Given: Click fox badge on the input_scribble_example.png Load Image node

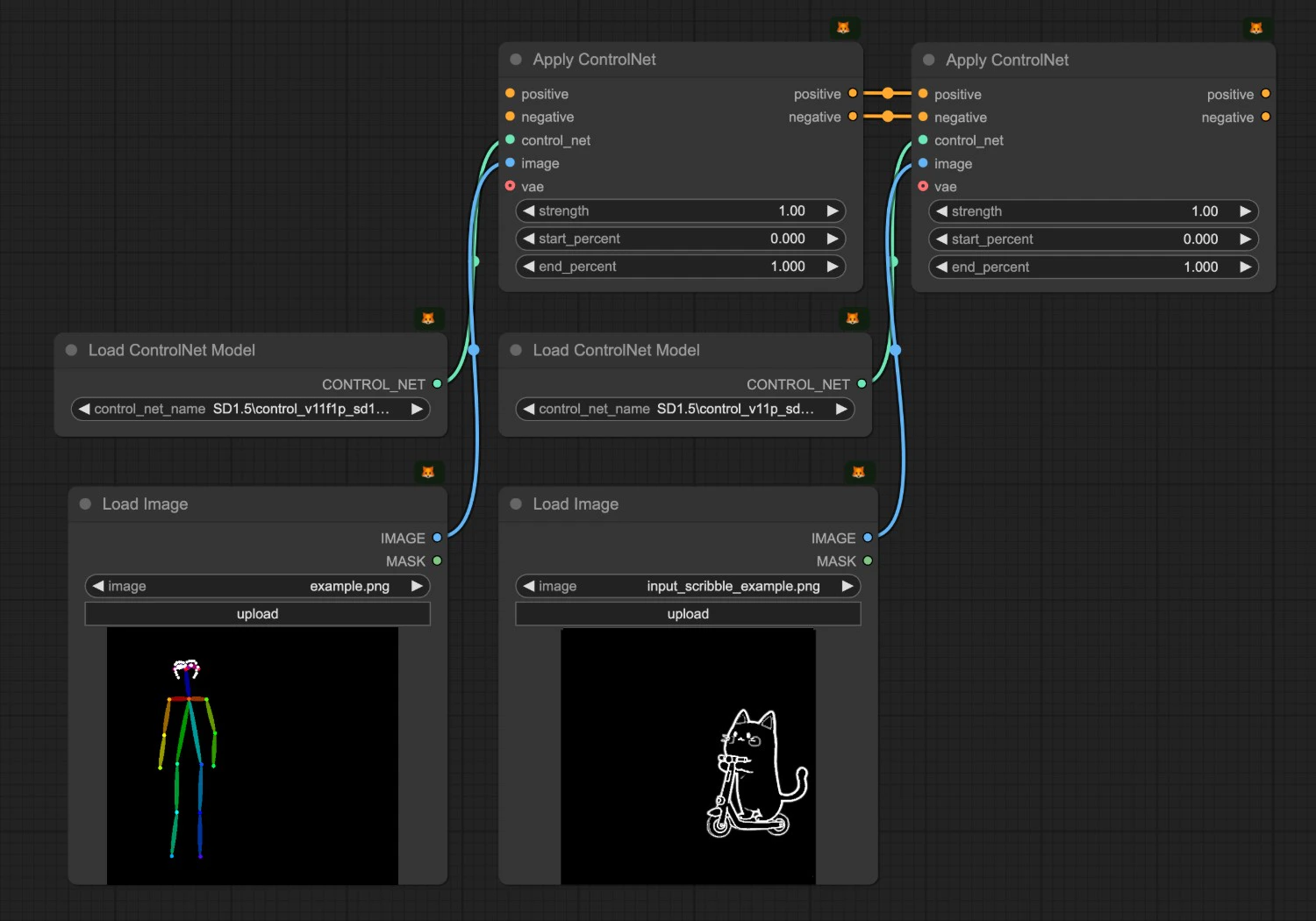Looking at the screenshot, I should click(859, 472).
